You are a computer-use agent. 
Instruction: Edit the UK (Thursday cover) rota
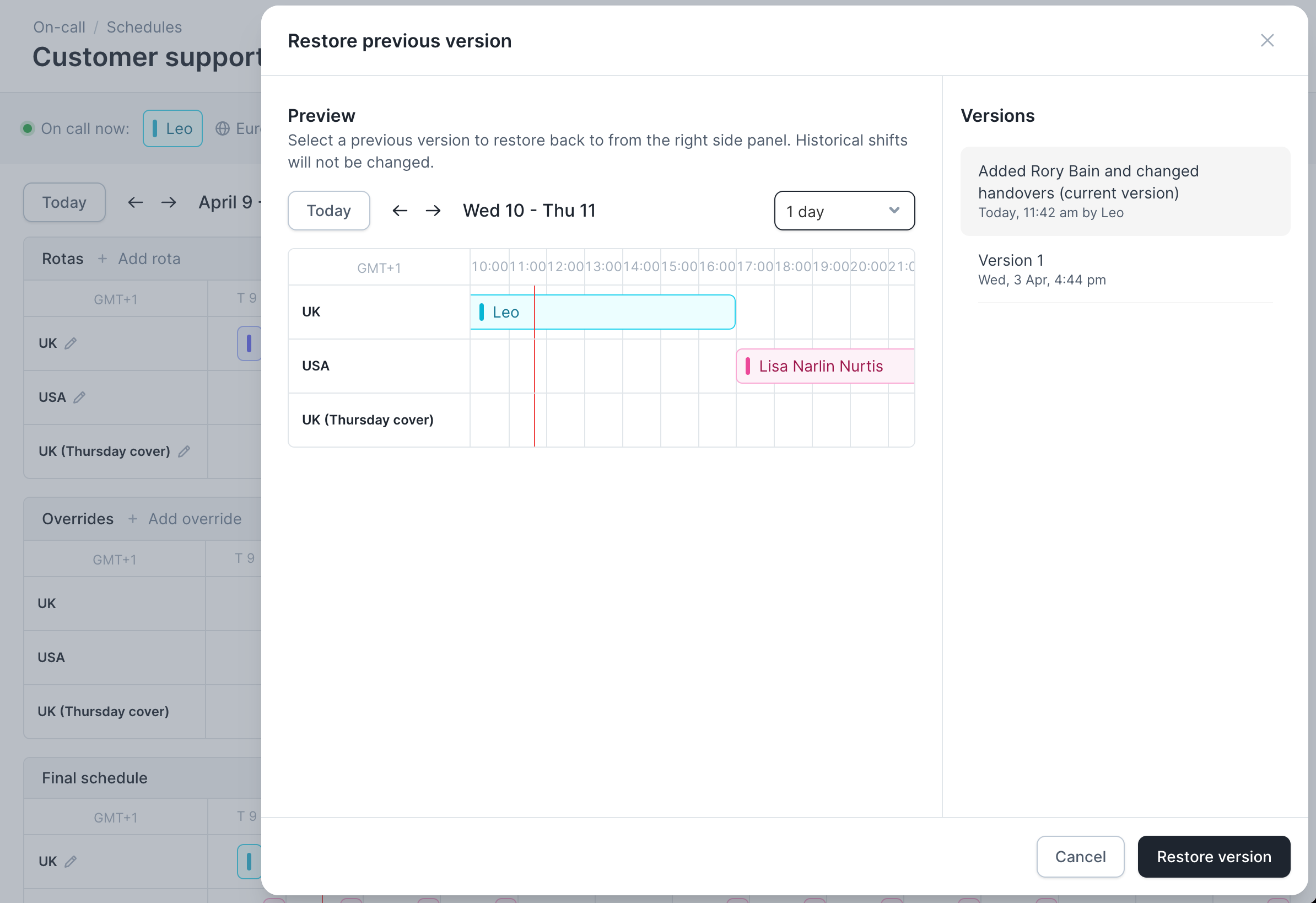coord(184,451)
